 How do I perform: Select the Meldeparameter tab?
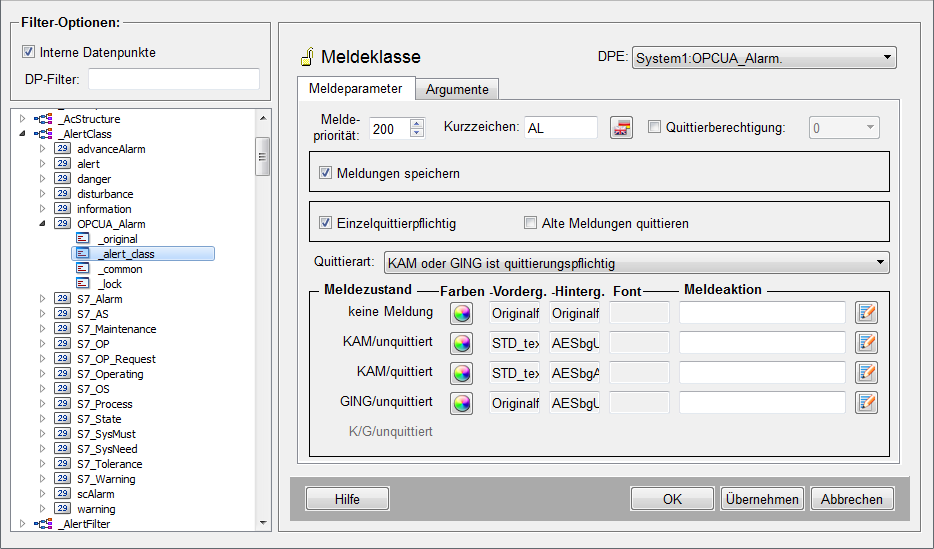pos(355,88)
